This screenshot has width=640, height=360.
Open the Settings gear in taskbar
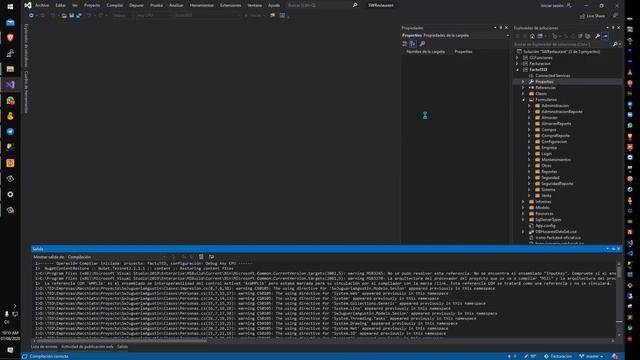point(10,194)
